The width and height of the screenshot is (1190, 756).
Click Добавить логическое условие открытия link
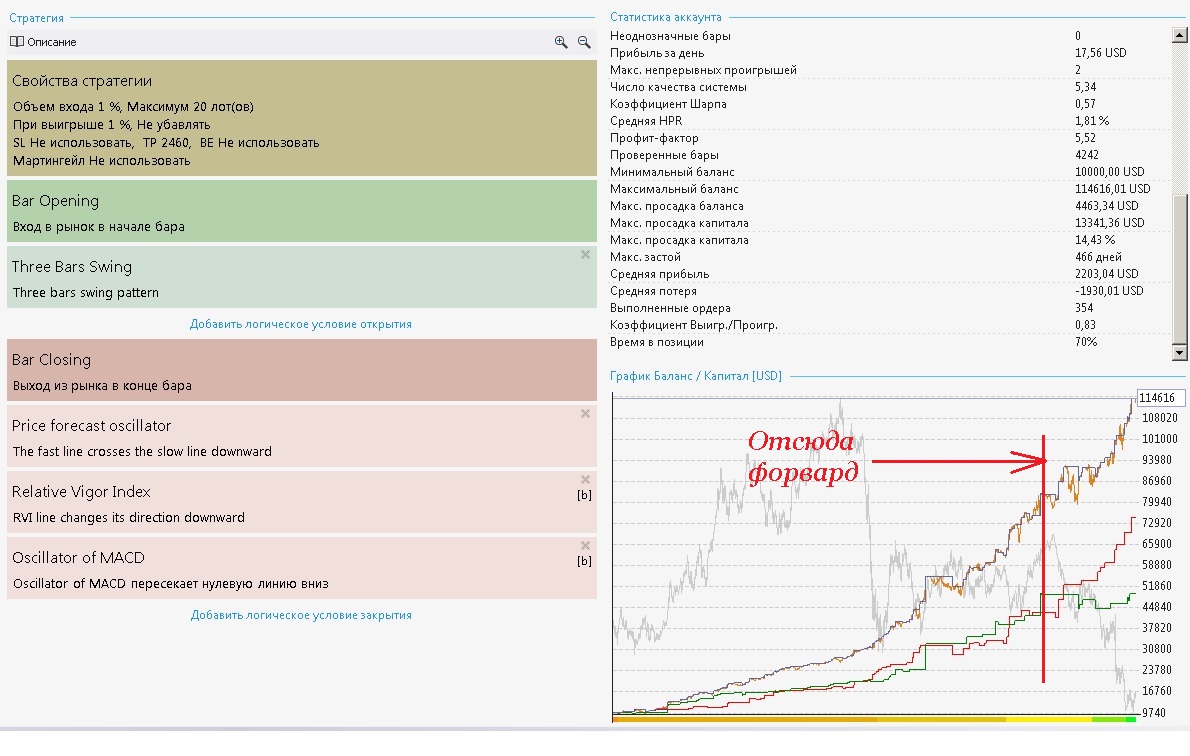pyautogui.click(x=301, y=324)
